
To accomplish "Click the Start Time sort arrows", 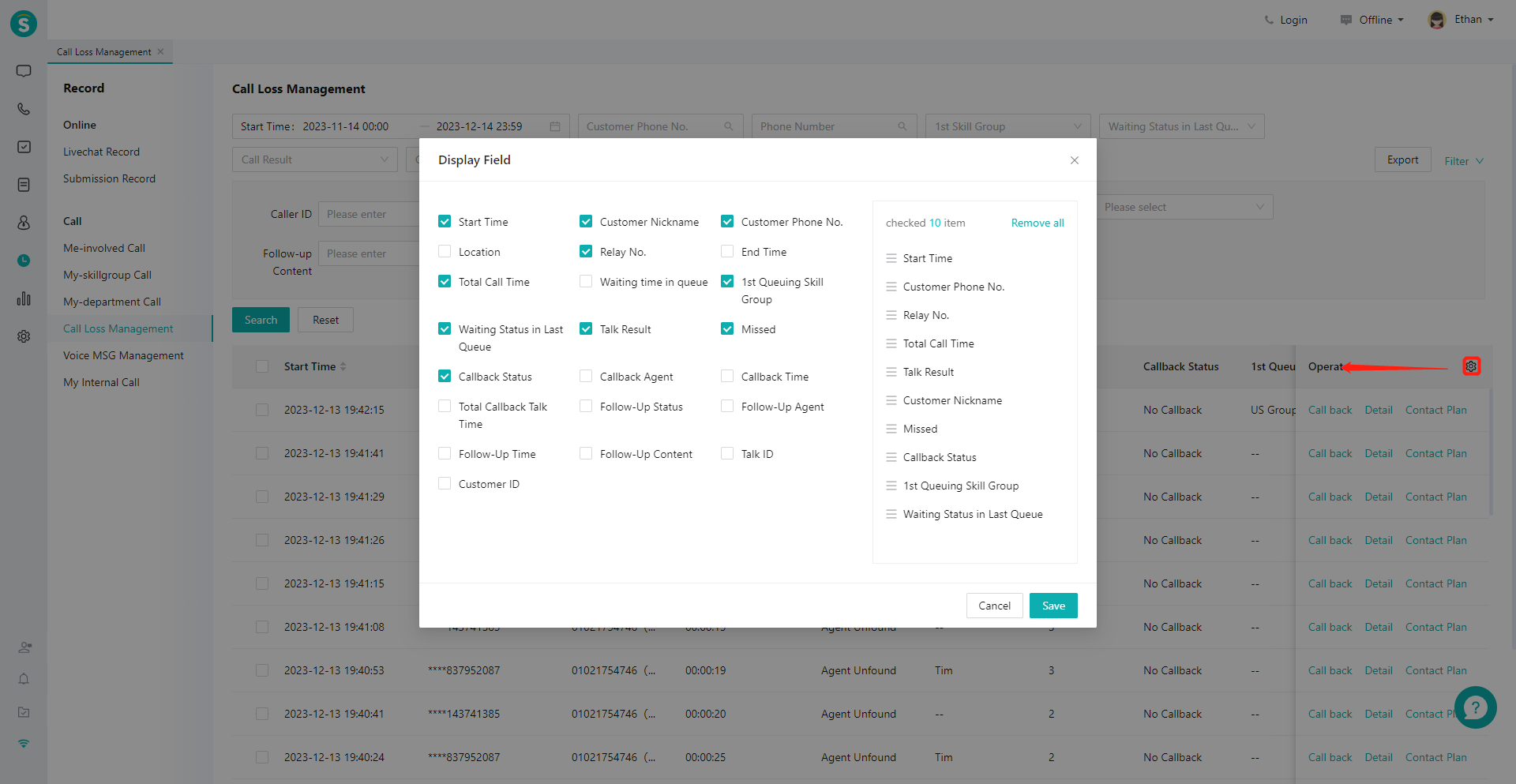I will click(343, 366).
